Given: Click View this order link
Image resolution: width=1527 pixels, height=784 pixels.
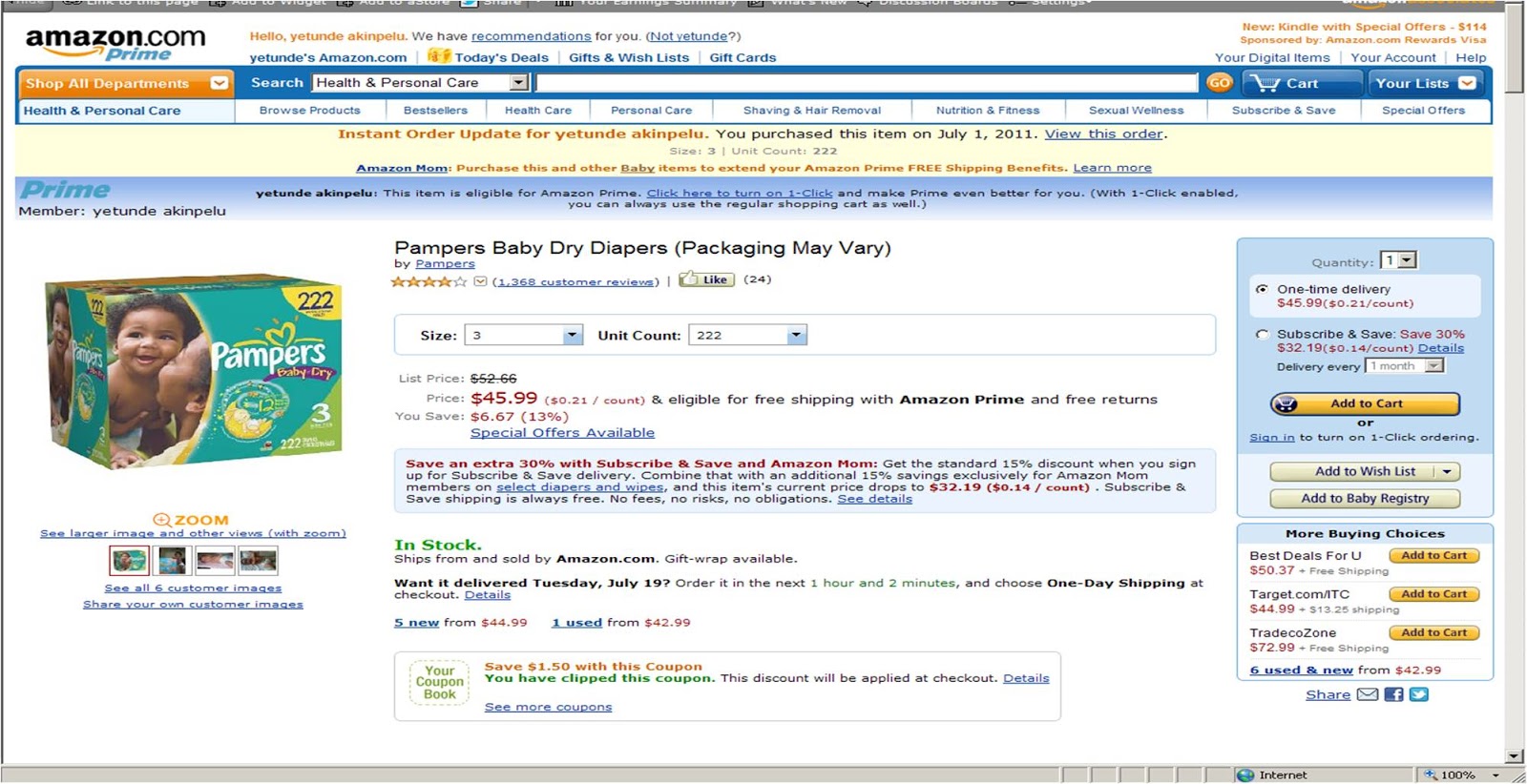Looking at the screenshot, I should click(x=1103, y=134).
